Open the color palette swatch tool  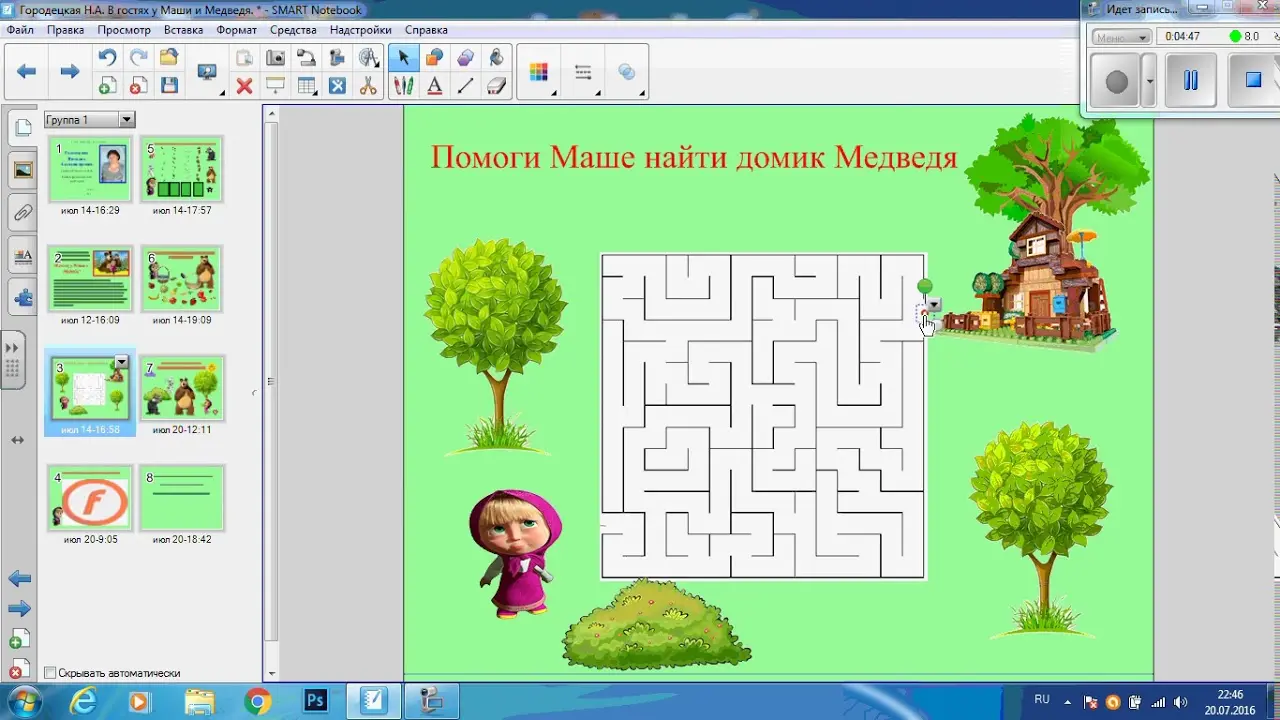pyautogui.click(x=539, y=72)
